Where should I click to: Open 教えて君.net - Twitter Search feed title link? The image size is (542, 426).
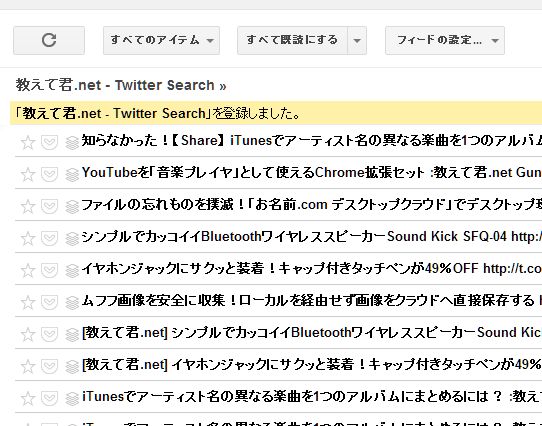pos(121,85)
